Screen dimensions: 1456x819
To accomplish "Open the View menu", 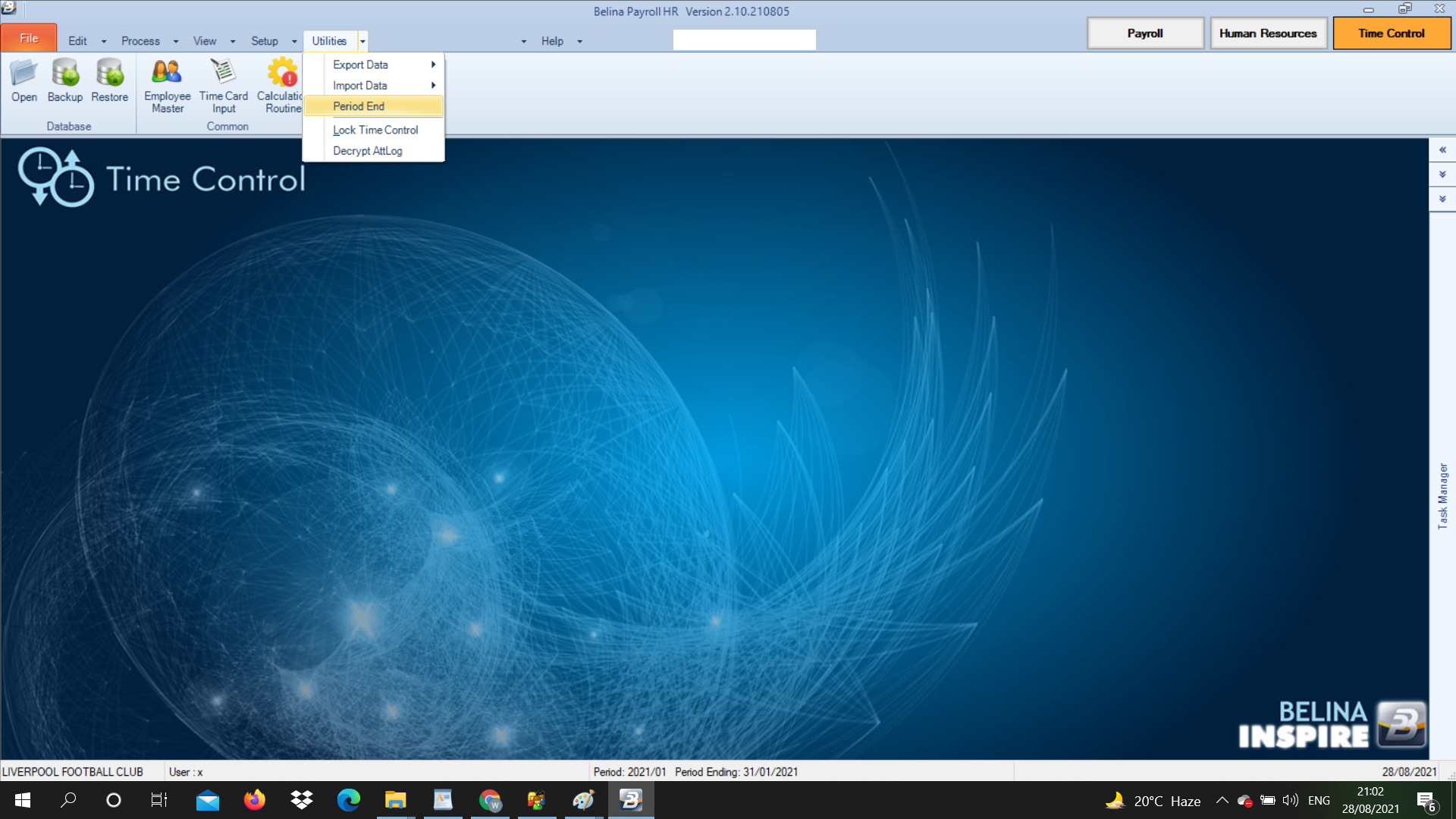I will (x=204, y=41).
